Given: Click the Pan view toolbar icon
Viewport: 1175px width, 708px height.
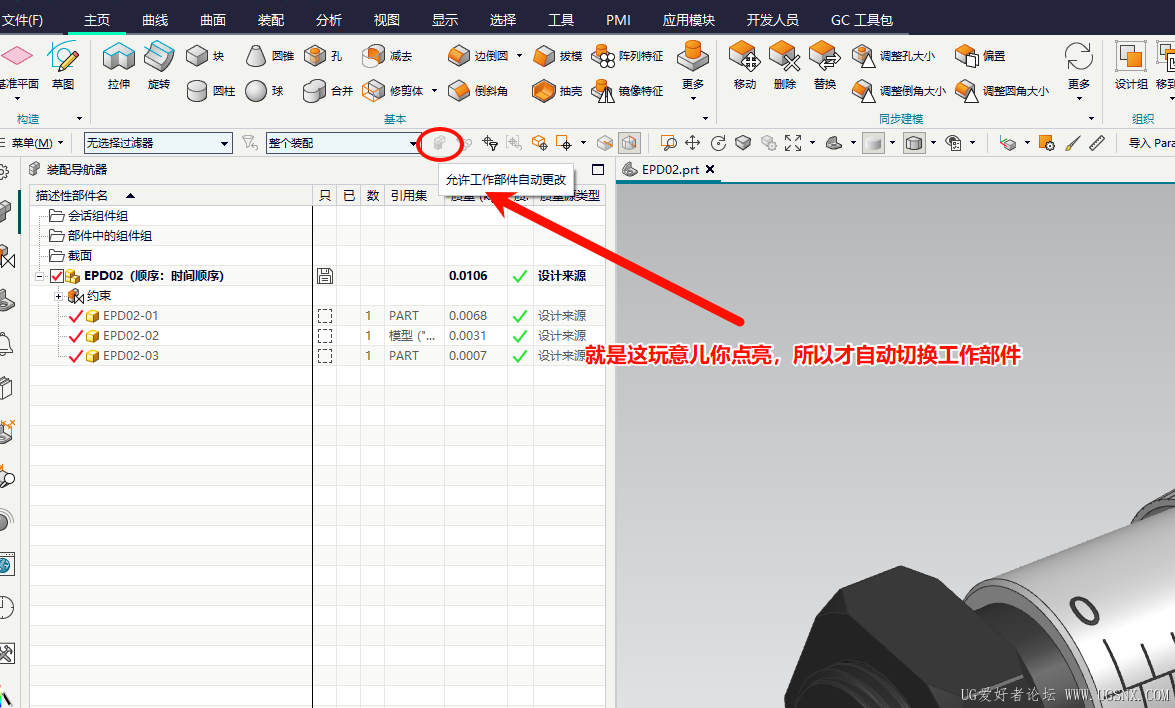Looking at the screenshot, I should (x=692, y=142).
